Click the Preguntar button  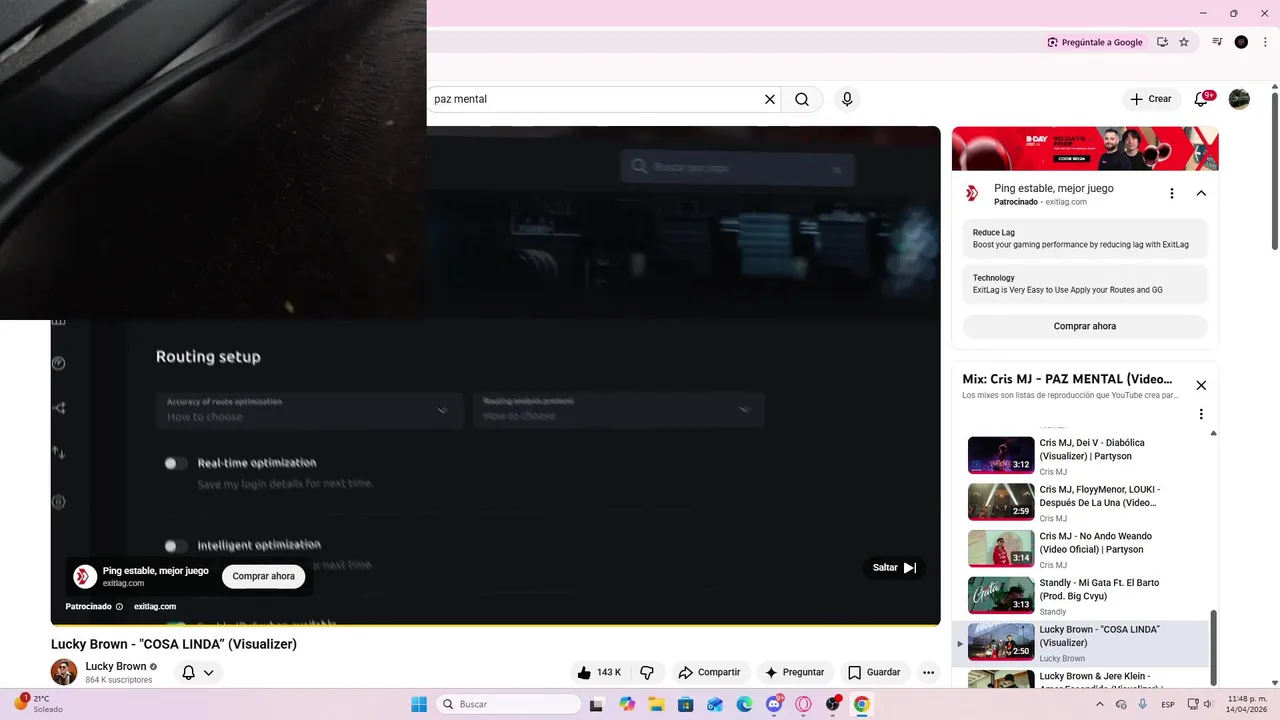(x=794, y=672)
